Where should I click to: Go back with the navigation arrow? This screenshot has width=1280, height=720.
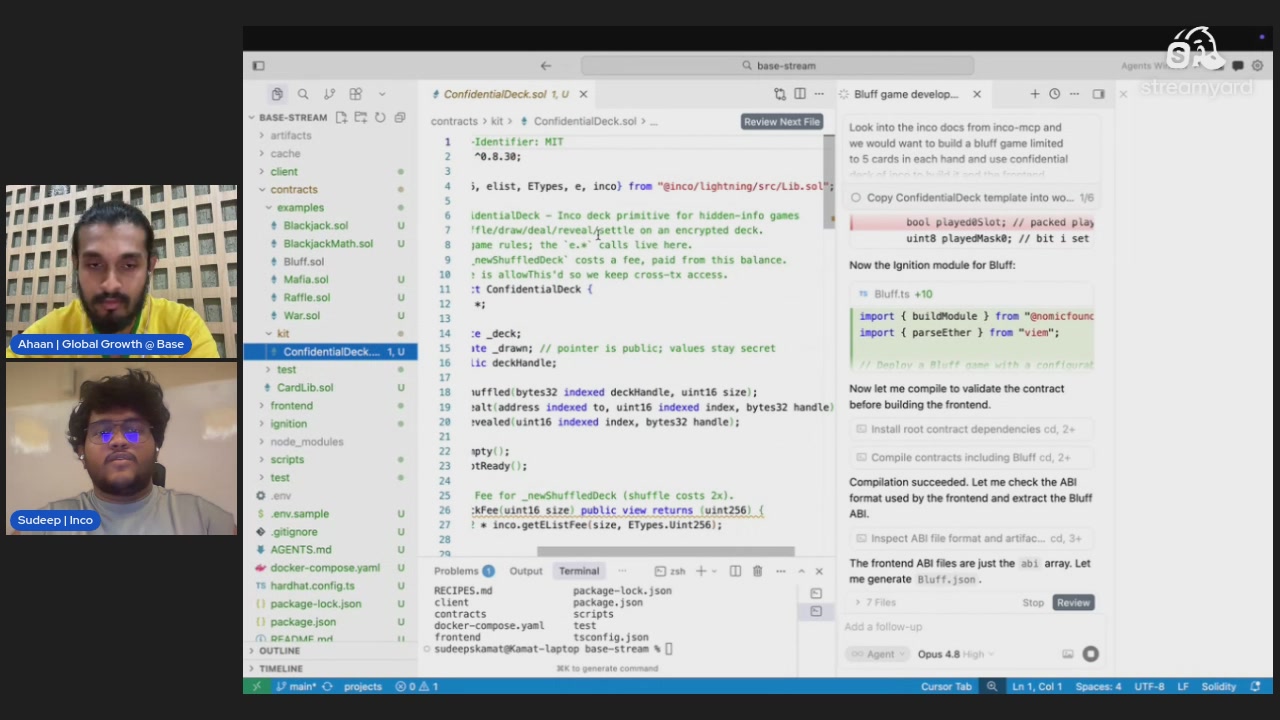(546, 66)
